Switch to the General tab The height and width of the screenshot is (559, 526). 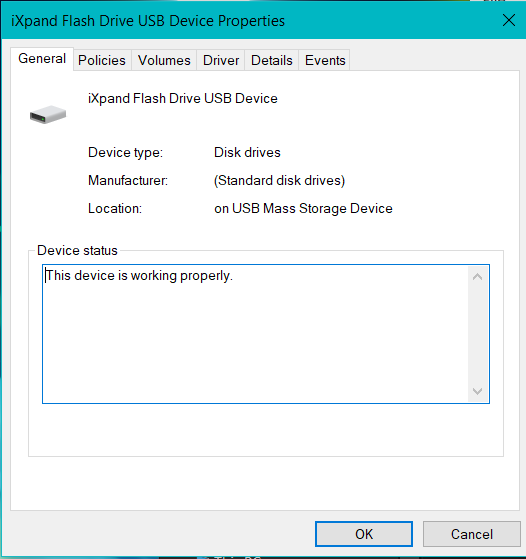point(42,59)
